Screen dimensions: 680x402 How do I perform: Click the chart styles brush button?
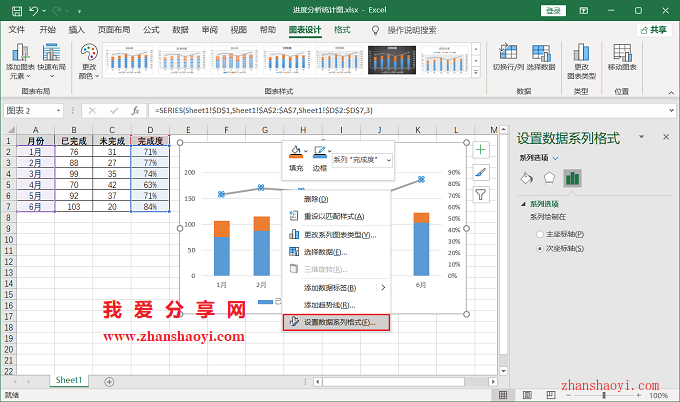click(x=481, y=173)
